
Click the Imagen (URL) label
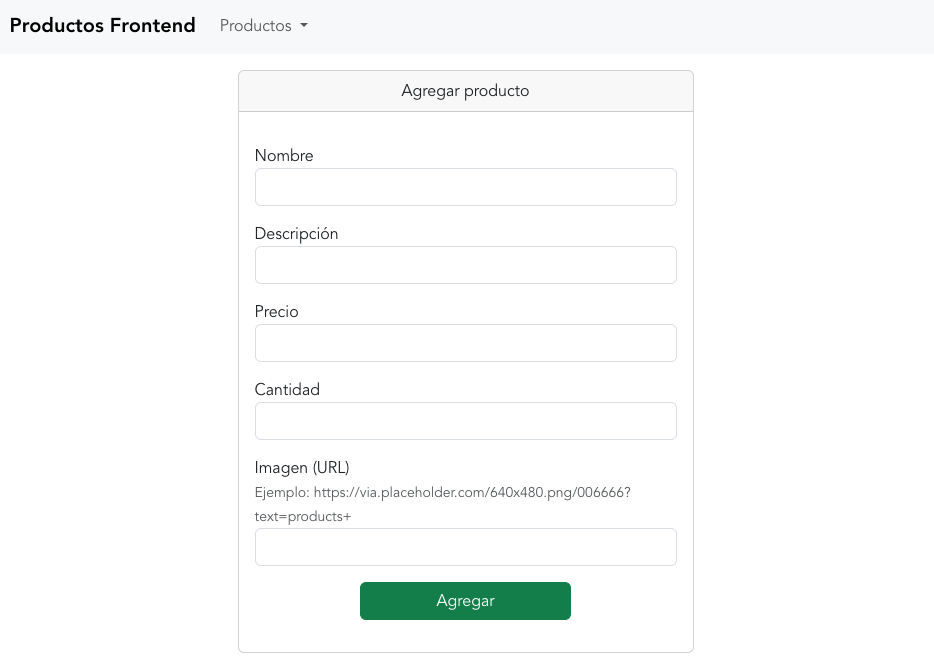302,467
